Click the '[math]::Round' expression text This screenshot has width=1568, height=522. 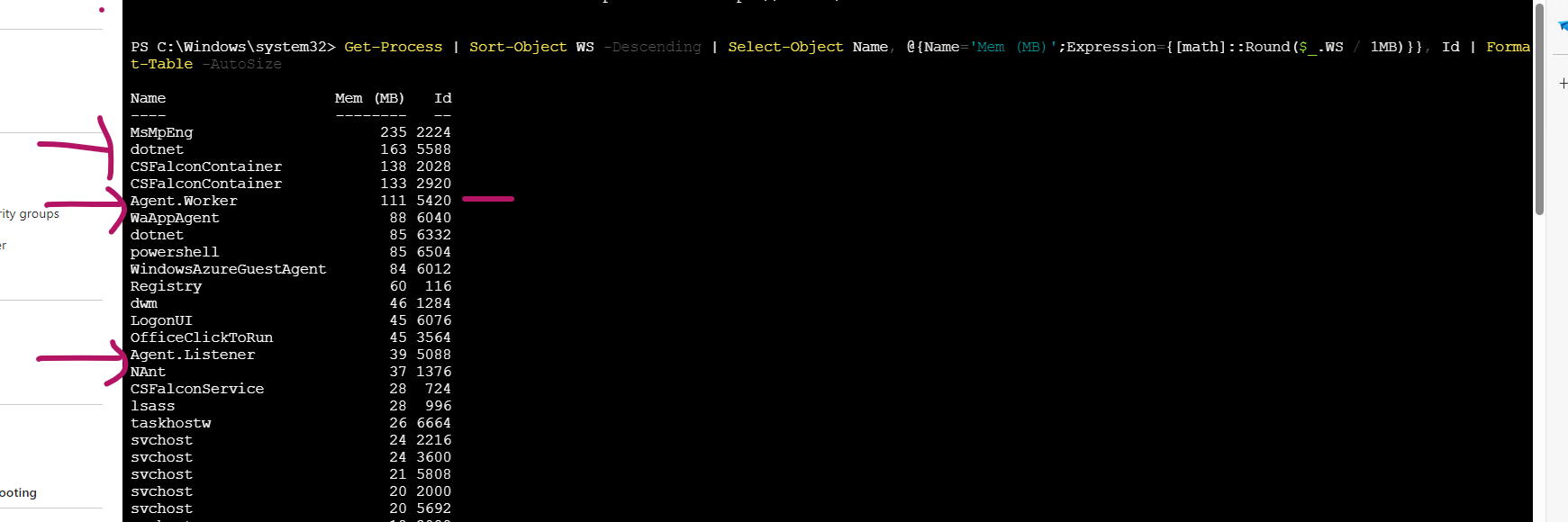point(1234,47)
